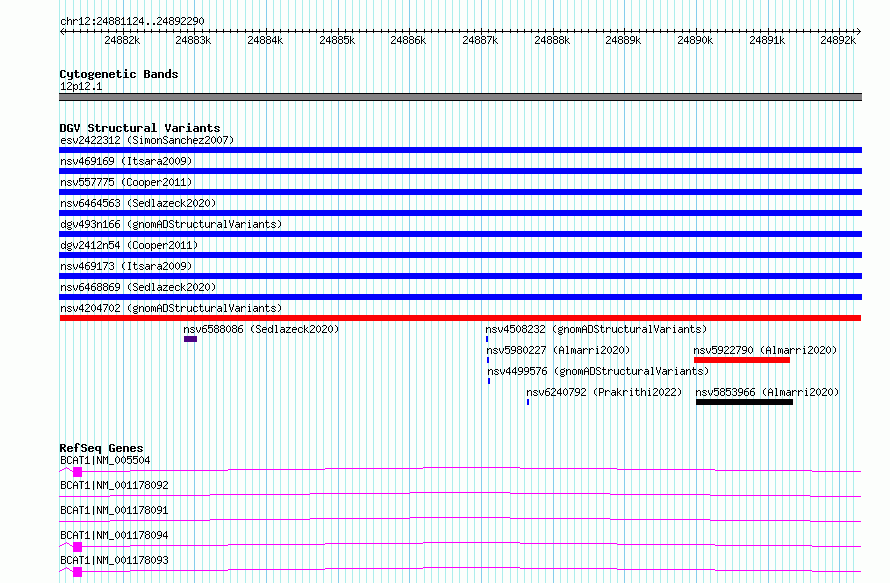Click the RefSeq Genes track title
Viewport: 890px width, 583px height.
[x=101, y=448]
